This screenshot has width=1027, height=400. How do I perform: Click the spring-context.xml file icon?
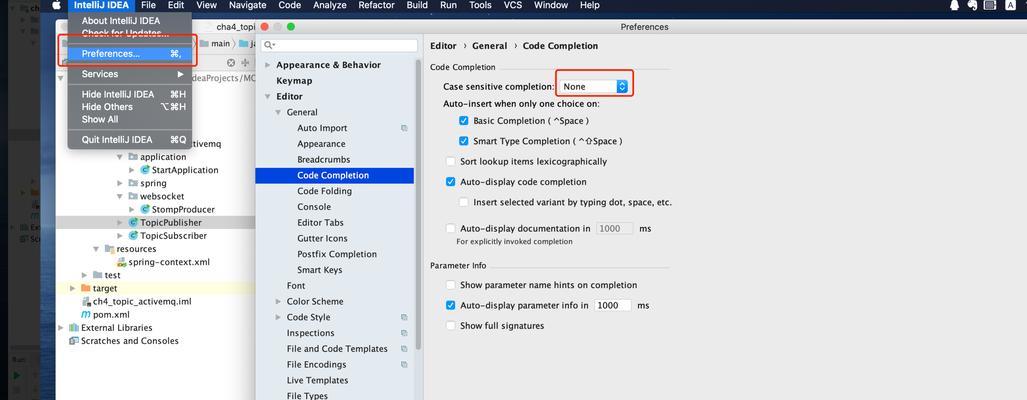coord(122,262)
